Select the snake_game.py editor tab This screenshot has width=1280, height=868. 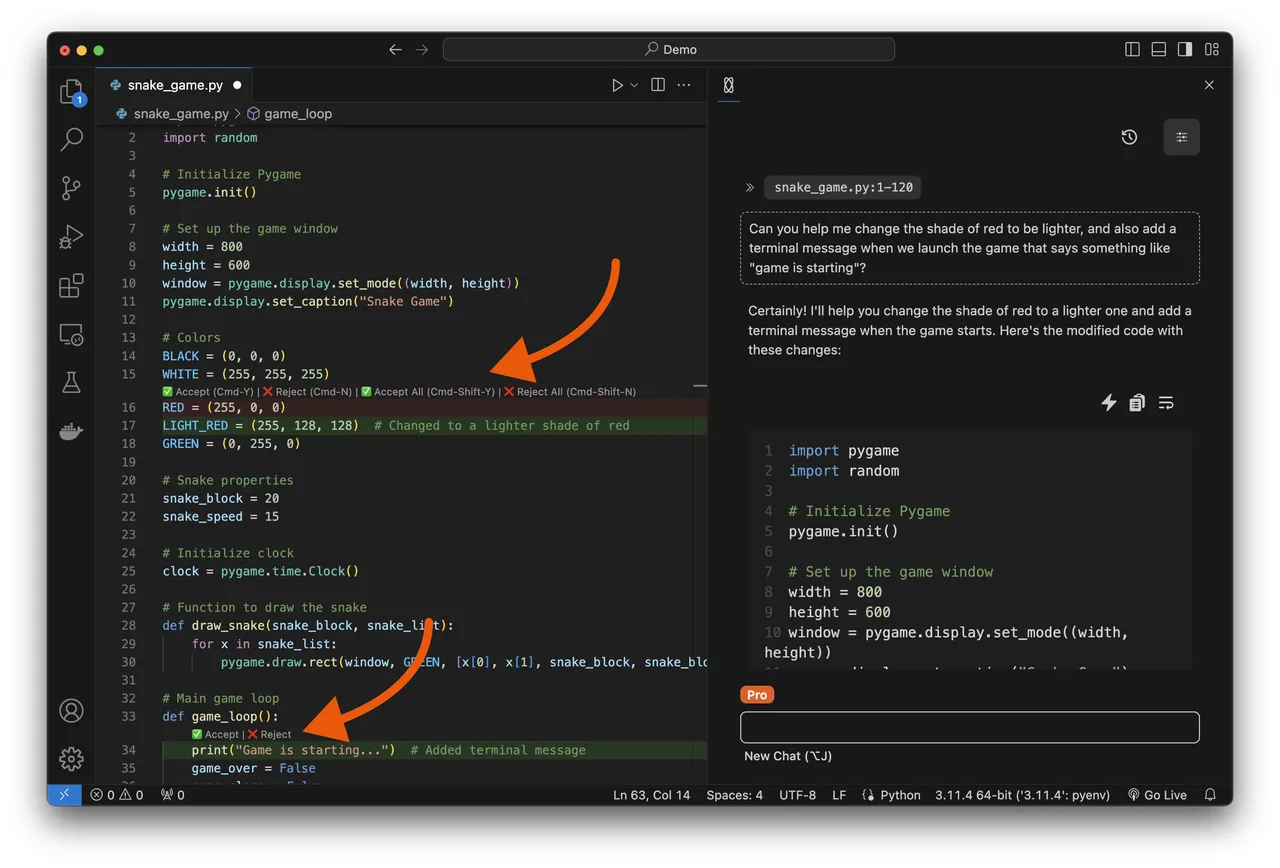tap(175, 85)
